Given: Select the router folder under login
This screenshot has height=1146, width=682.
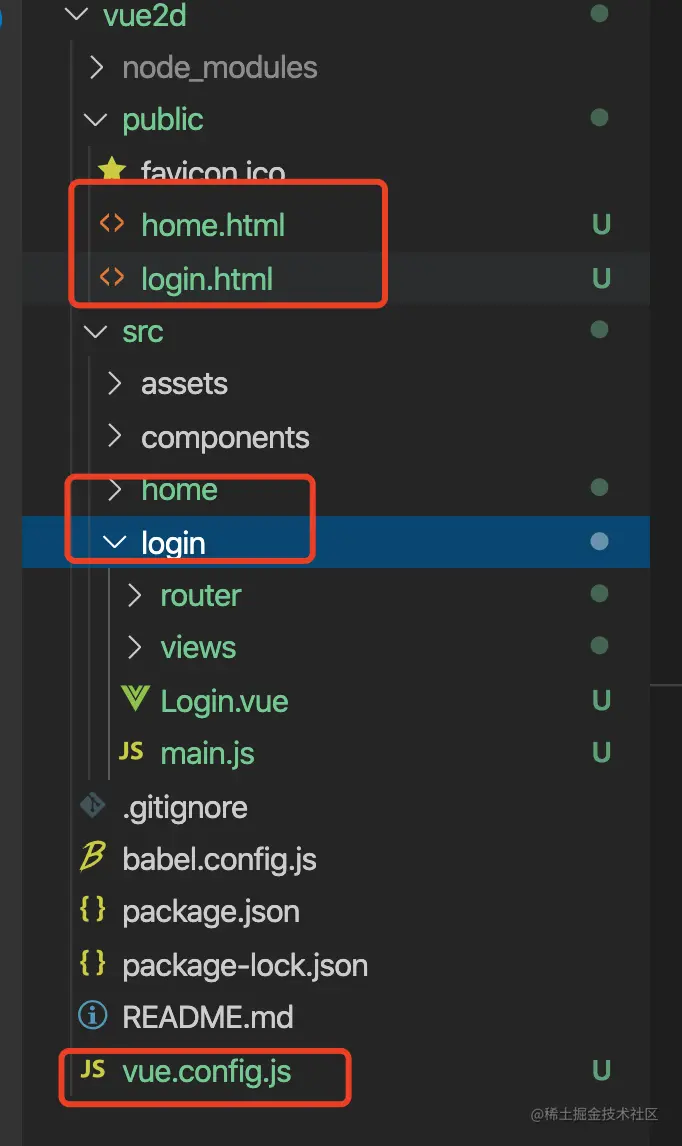Looking at the screenshot, I should (200, 595).
